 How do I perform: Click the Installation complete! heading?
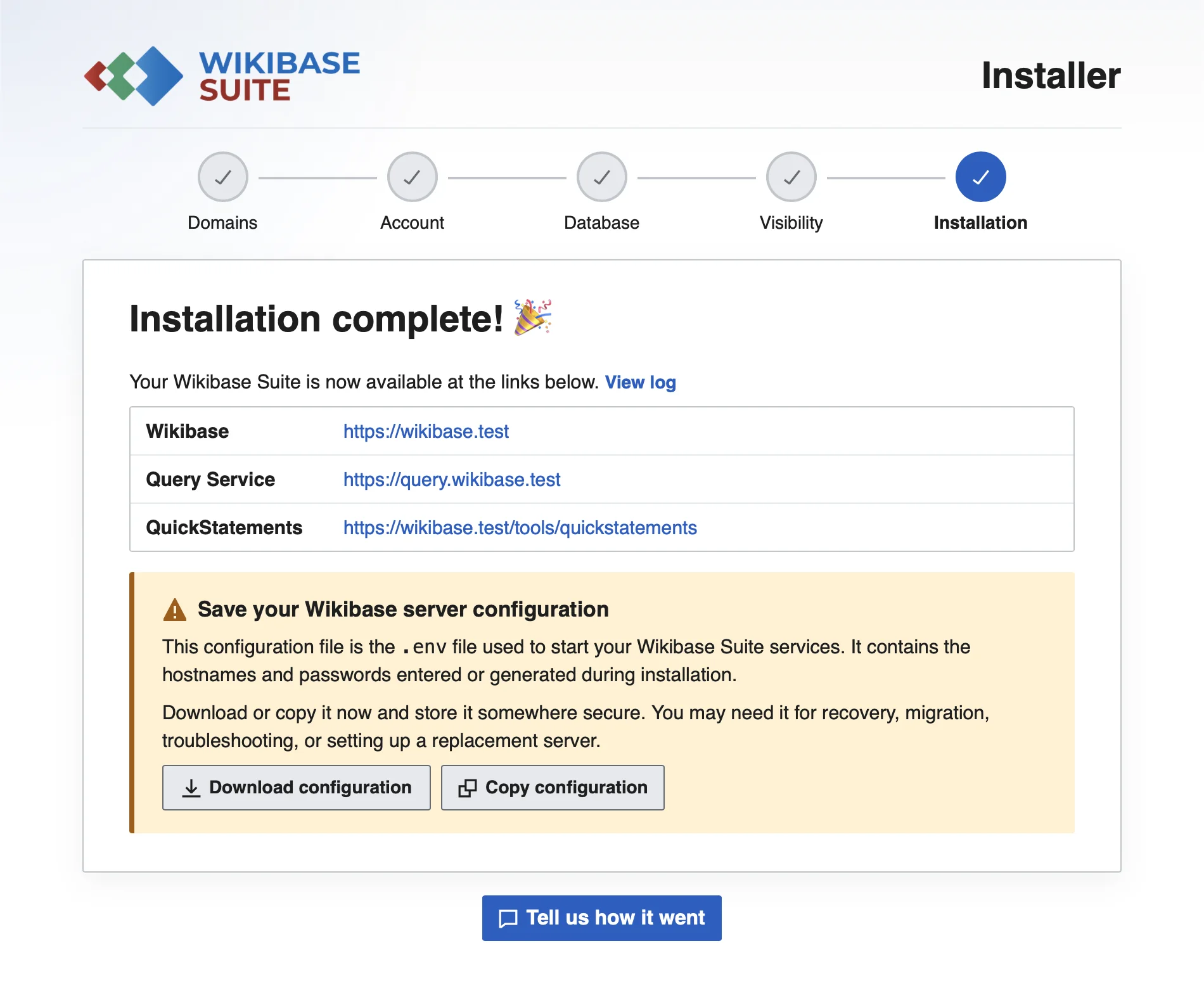point(316,318)
